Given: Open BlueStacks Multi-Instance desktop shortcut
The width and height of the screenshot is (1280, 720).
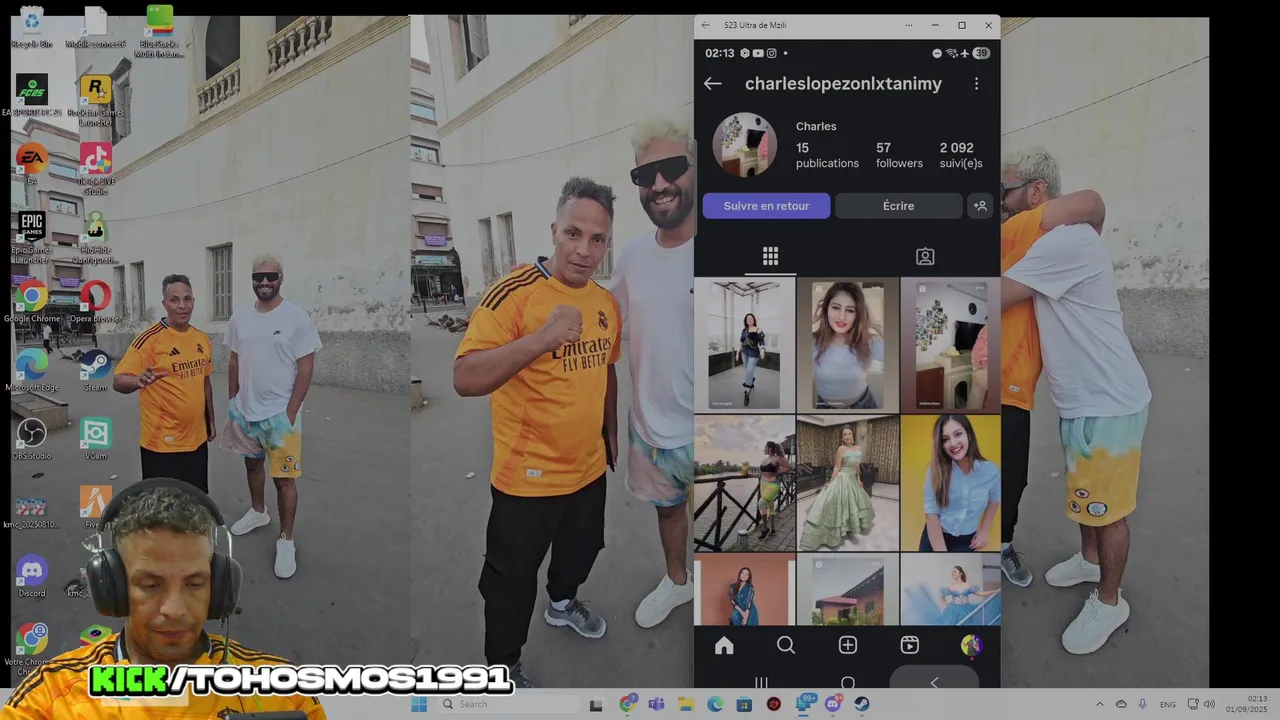Looking at the screenshot, I should [x=159, y=32].
